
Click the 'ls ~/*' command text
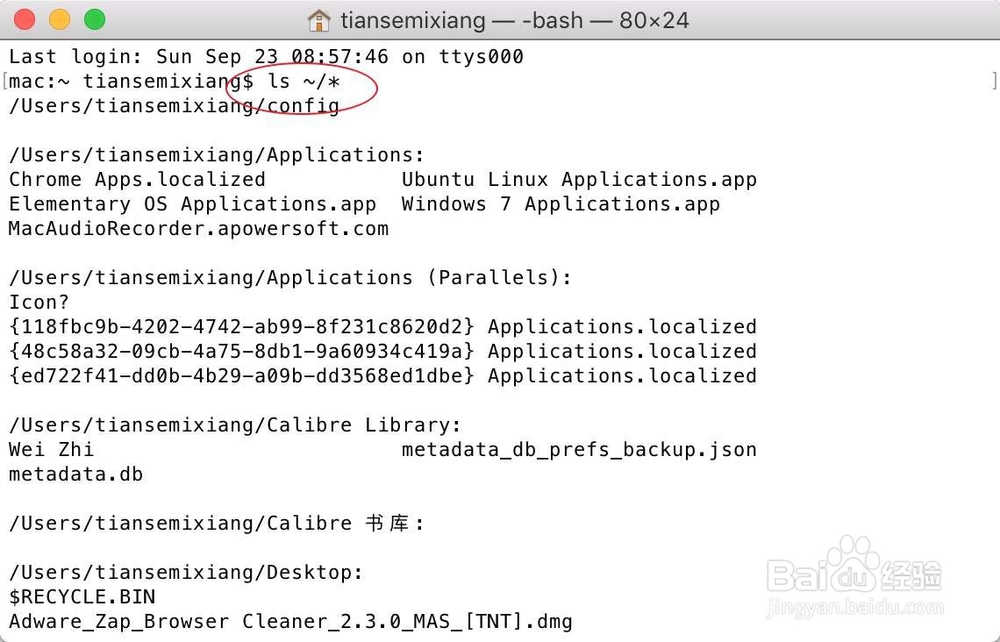coord(304,82)
